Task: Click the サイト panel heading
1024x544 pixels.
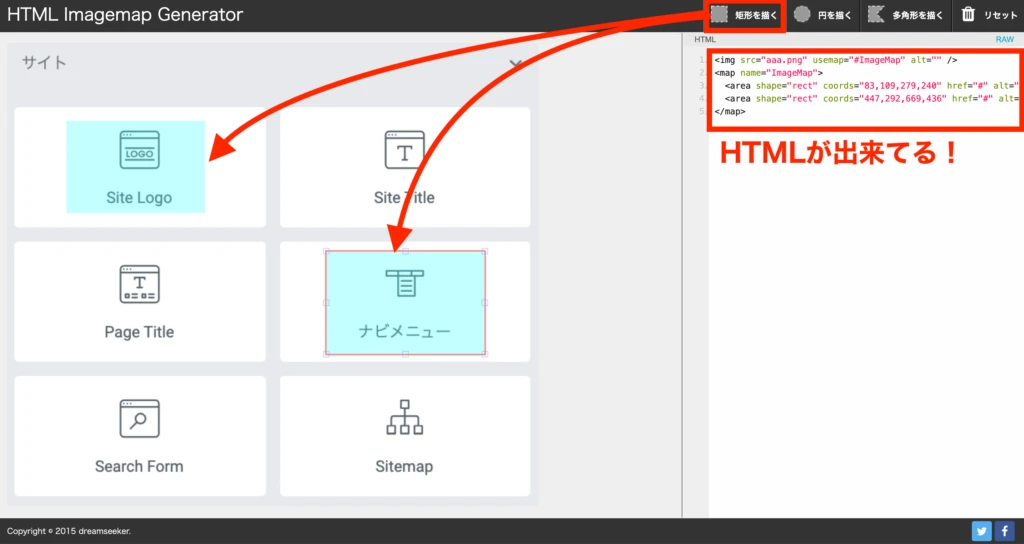Action: pos(44,63)
